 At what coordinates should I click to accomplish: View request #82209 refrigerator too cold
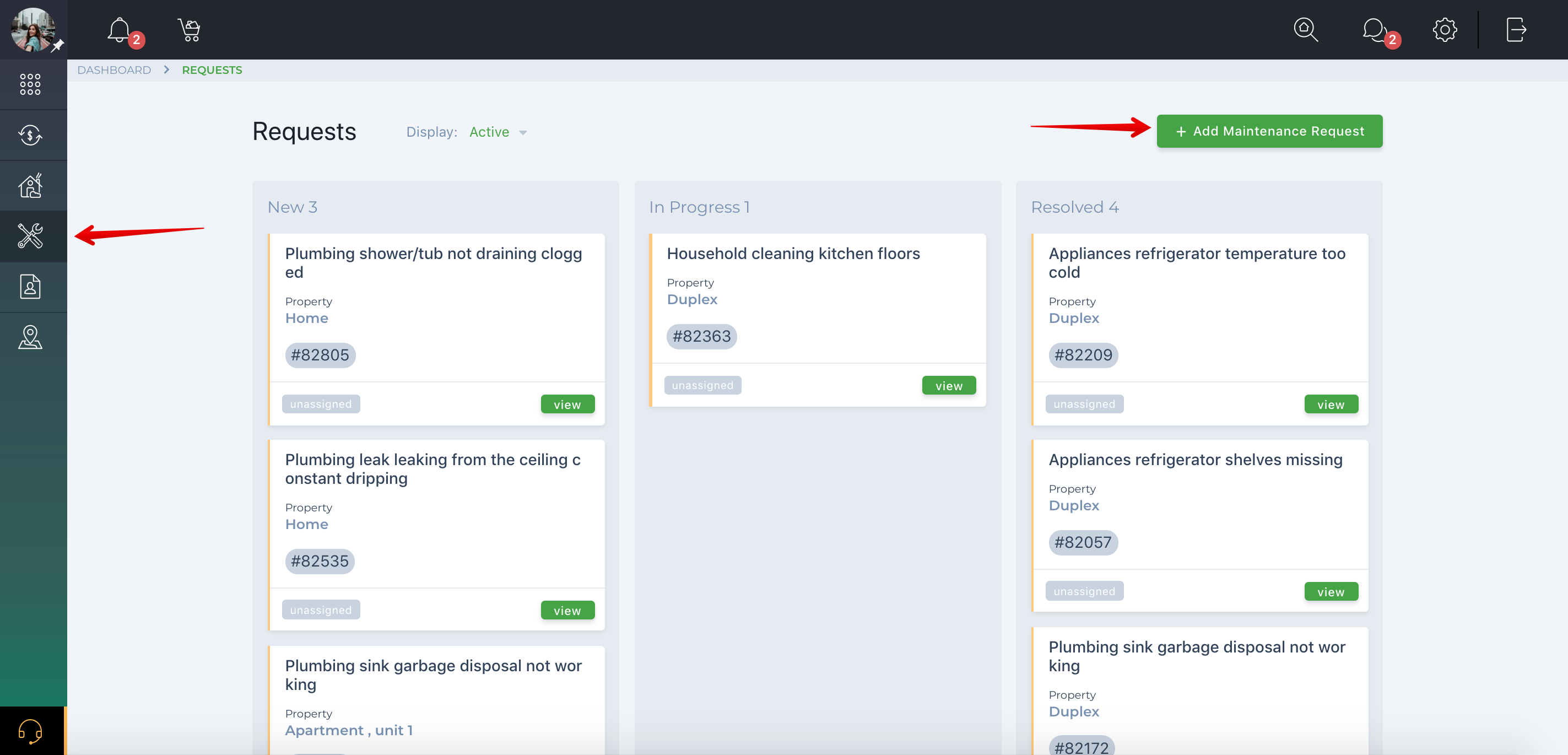pos(1331,405)
